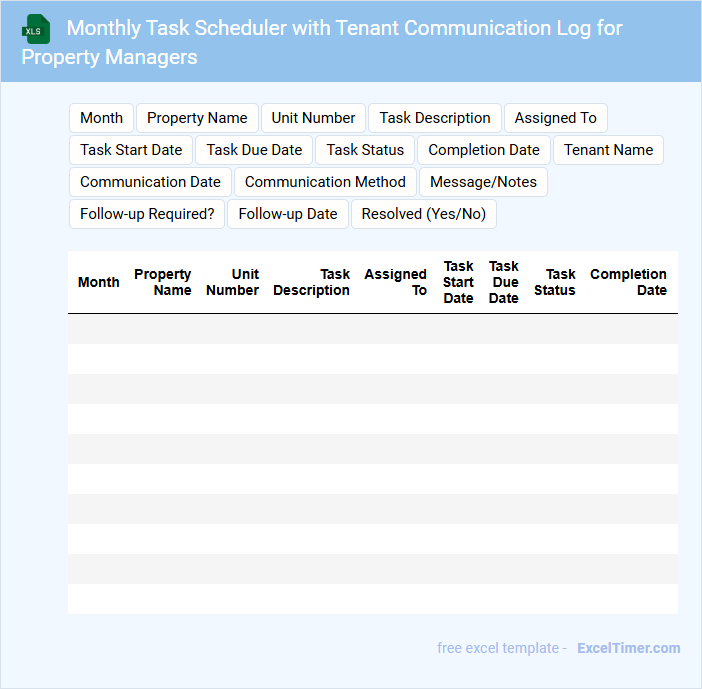Click the Assigned To tag
This screenshot has height=689, width=702.
[x=556, y=118]
